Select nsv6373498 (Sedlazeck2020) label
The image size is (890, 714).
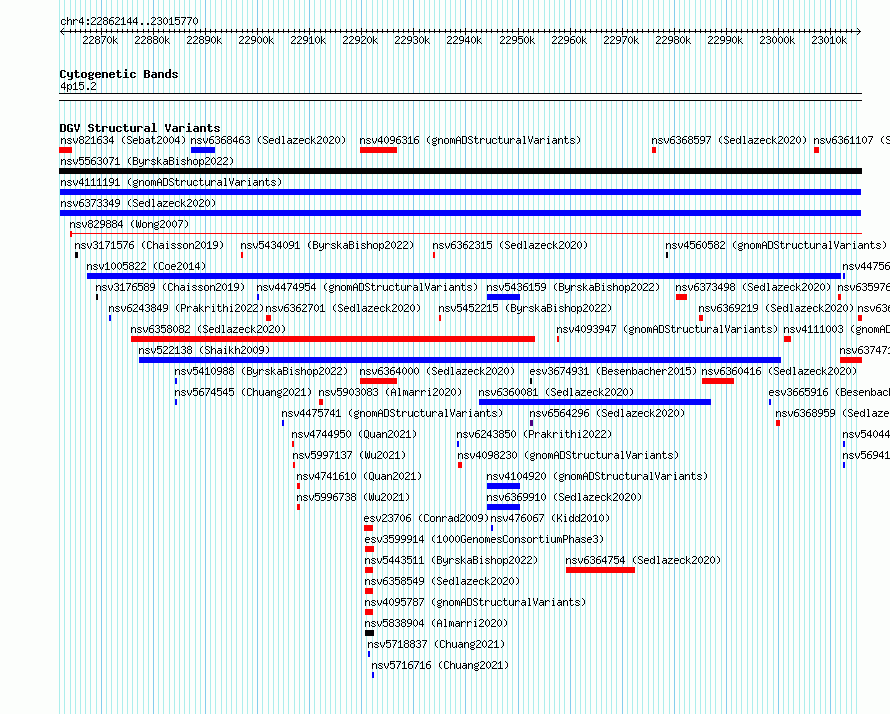(753, 287)
